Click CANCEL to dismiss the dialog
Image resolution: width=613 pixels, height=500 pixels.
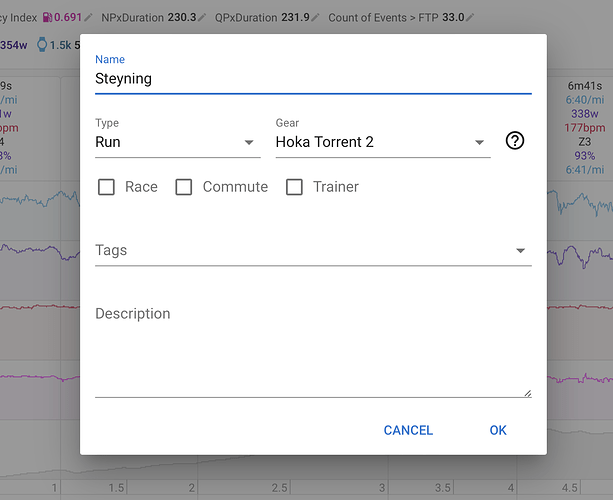408,430
